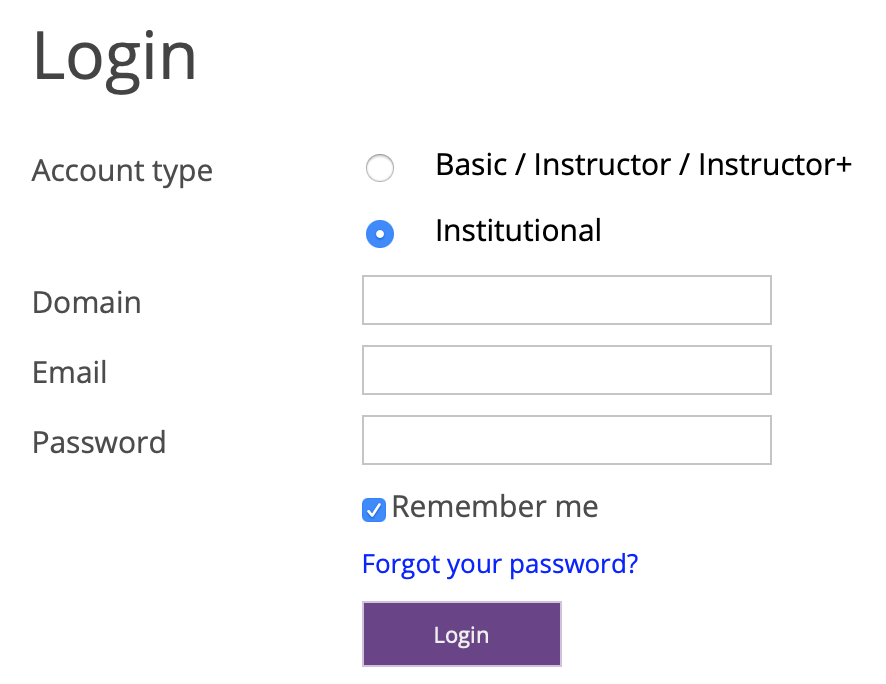Focus the Email text box

click(x=566, y=370)
